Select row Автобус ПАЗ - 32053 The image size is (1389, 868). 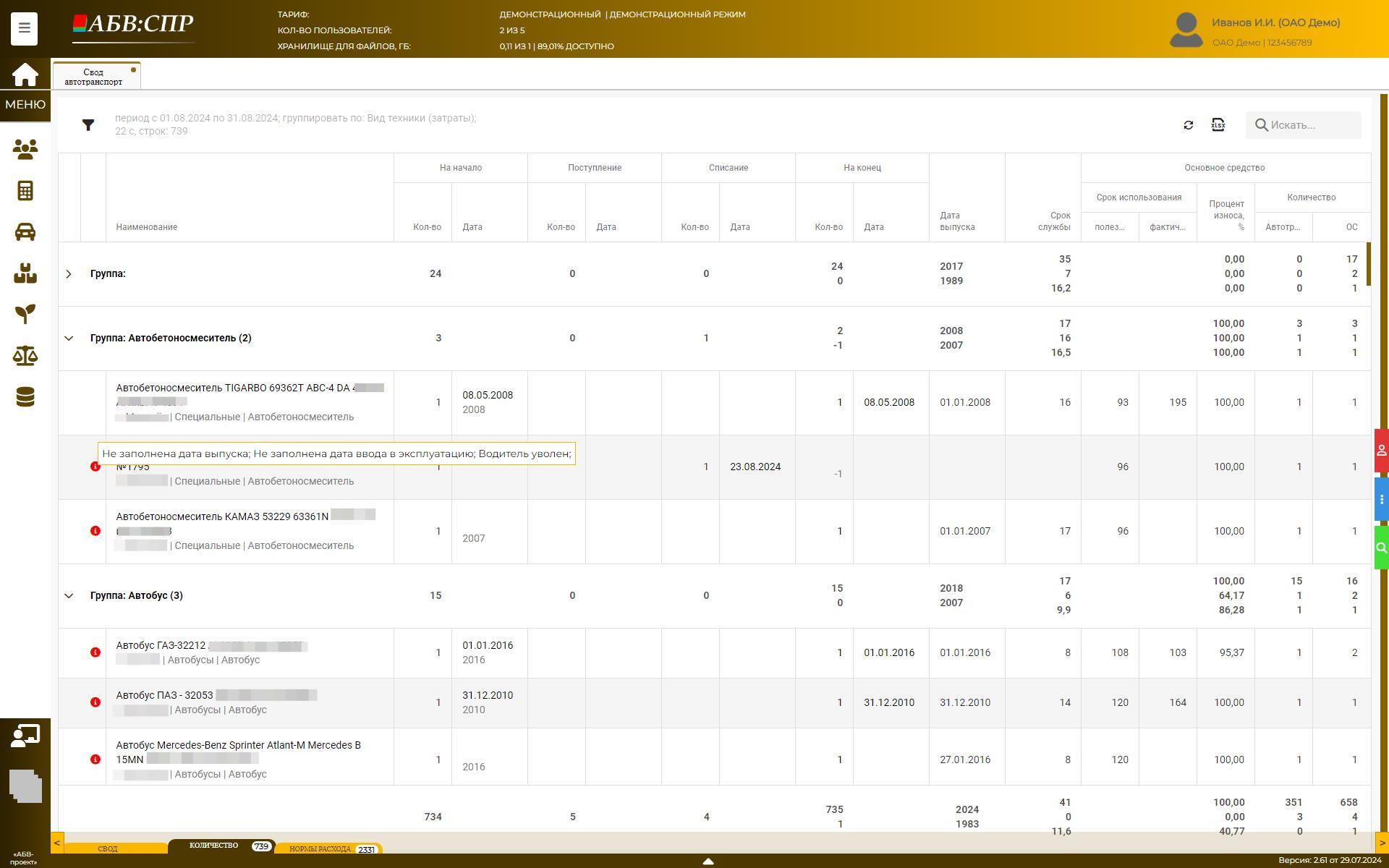click(x=715, y=703)
